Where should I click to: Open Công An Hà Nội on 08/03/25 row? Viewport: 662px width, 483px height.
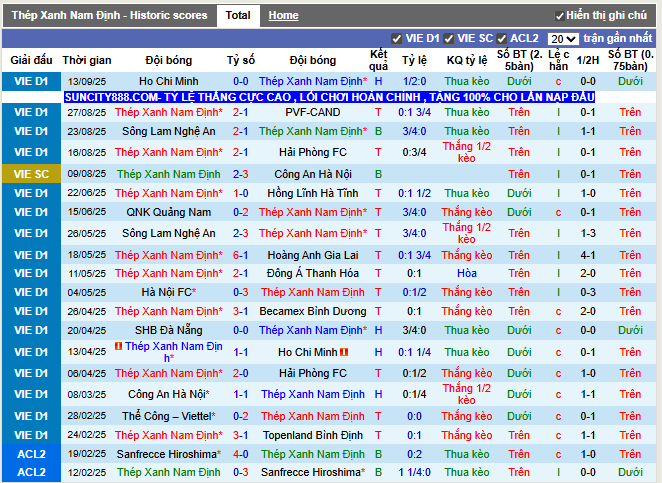168,394
